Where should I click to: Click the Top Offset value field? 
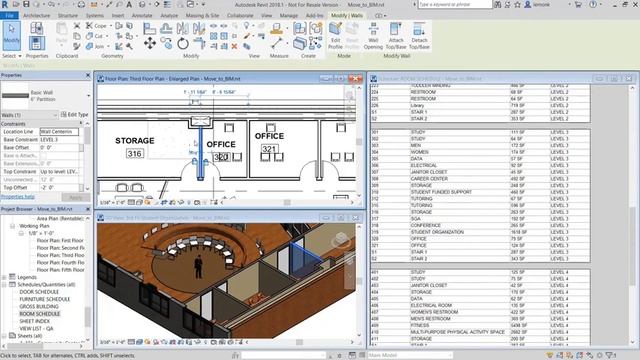point(59,188)
